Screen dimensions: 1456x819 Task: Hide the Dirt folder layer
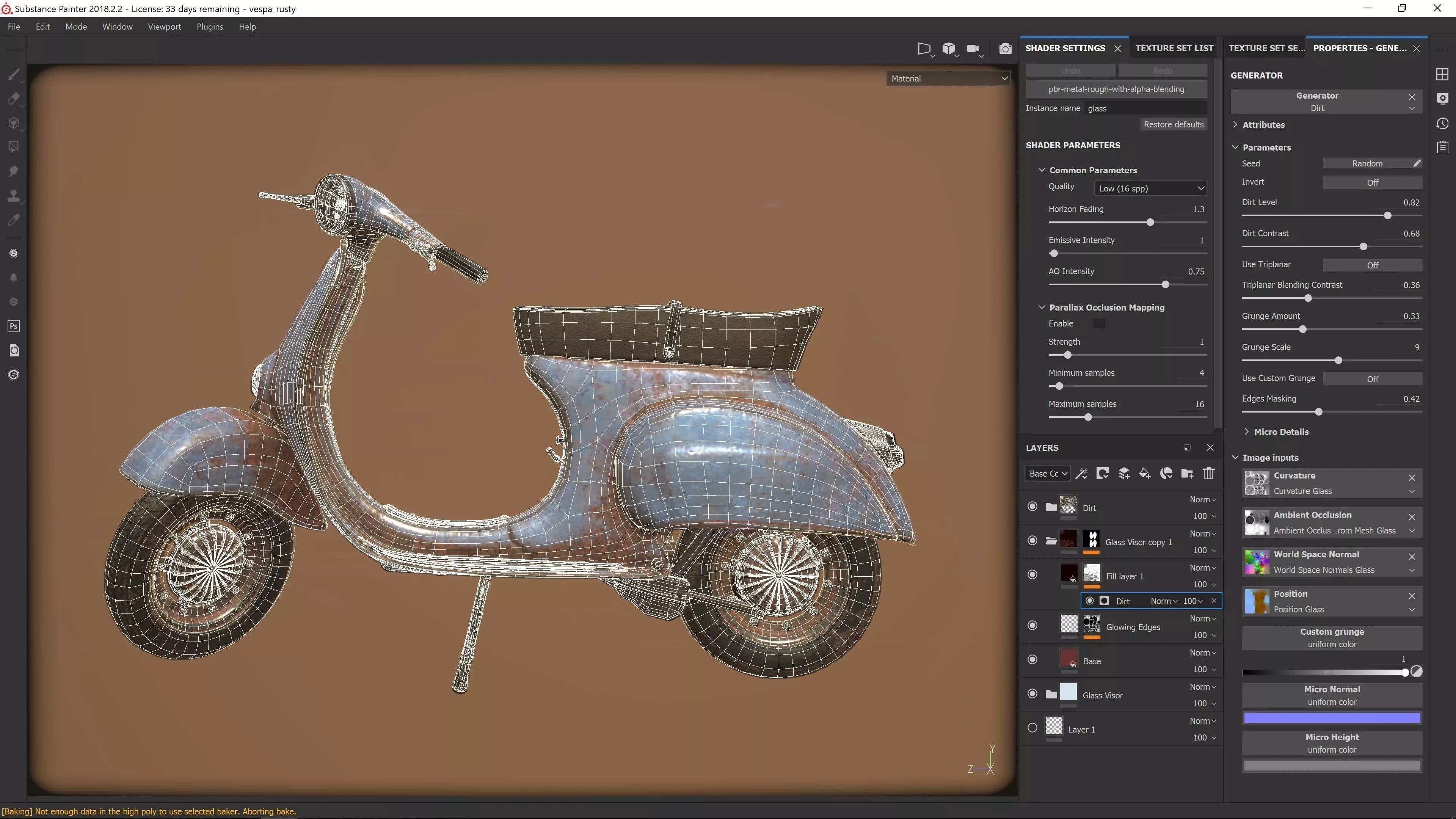1032,507
